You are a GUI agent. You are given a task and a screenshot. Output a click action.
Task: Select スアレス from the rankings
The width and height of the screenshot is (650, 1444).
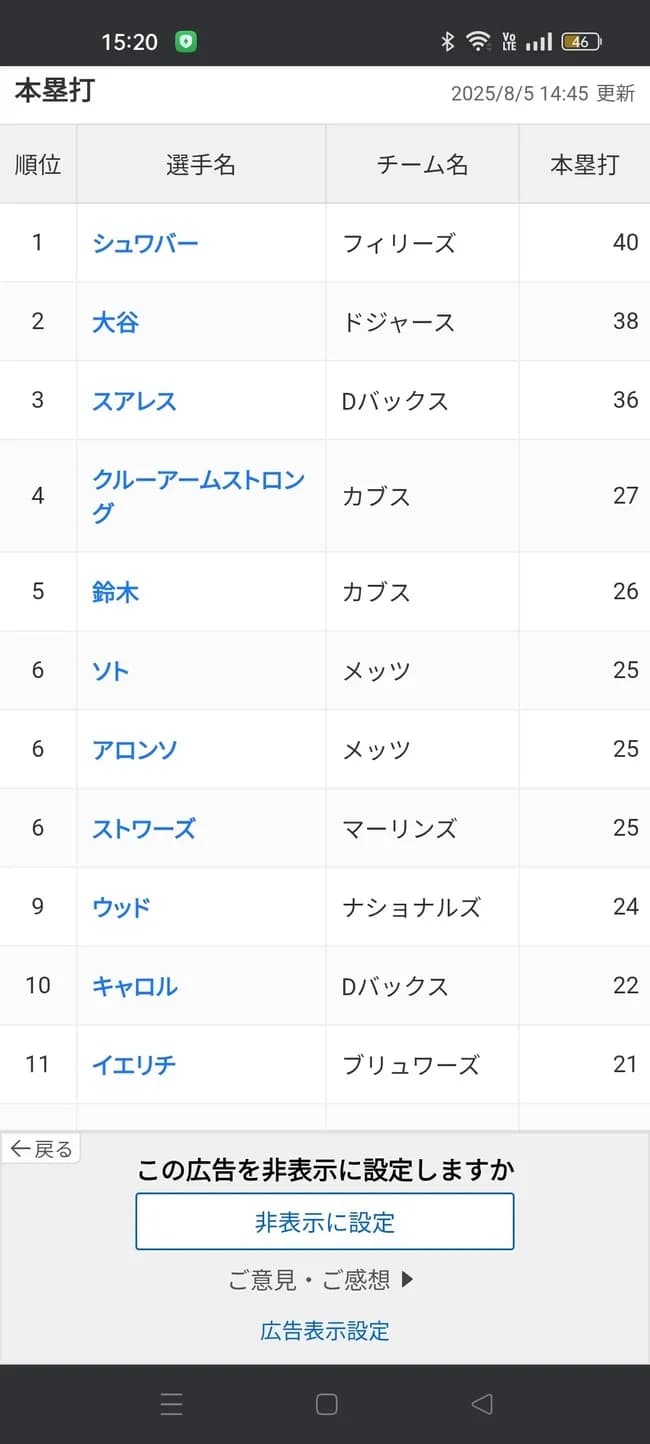point(133,400)
